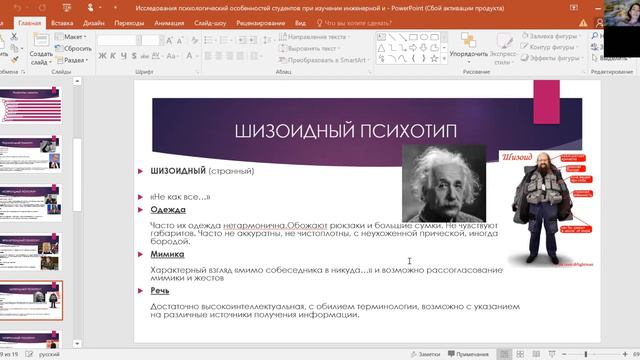Click the Упорядочить arrange button

pos(469,48)
